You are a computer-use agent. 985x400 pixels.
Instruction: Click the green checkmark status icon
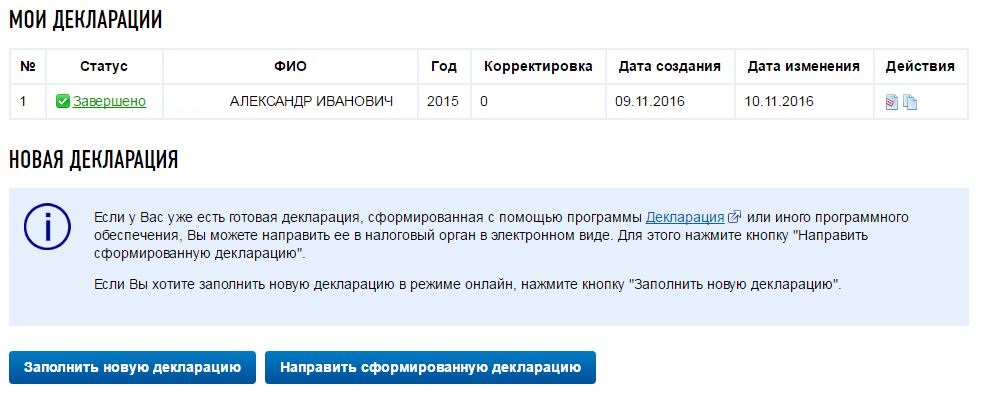click(x=63, y=101)
